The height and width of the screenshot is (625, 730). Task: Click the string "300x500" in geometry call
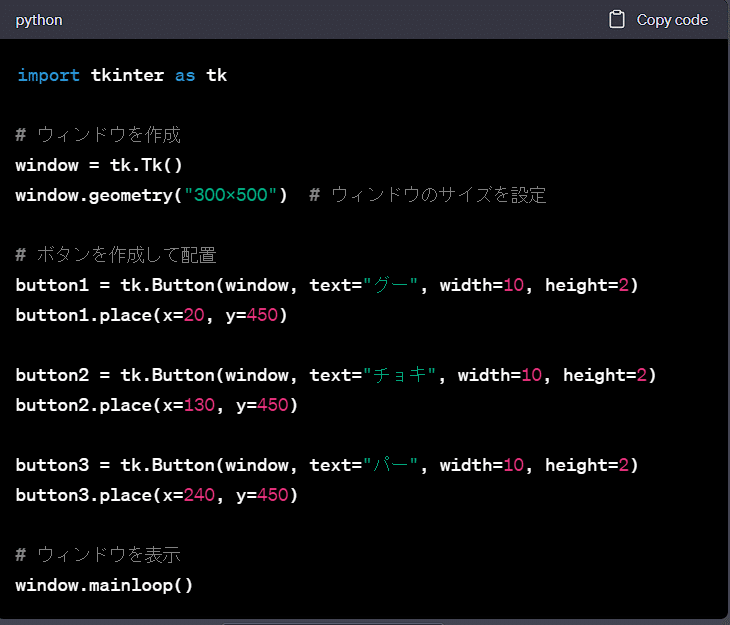pos(231,195)
